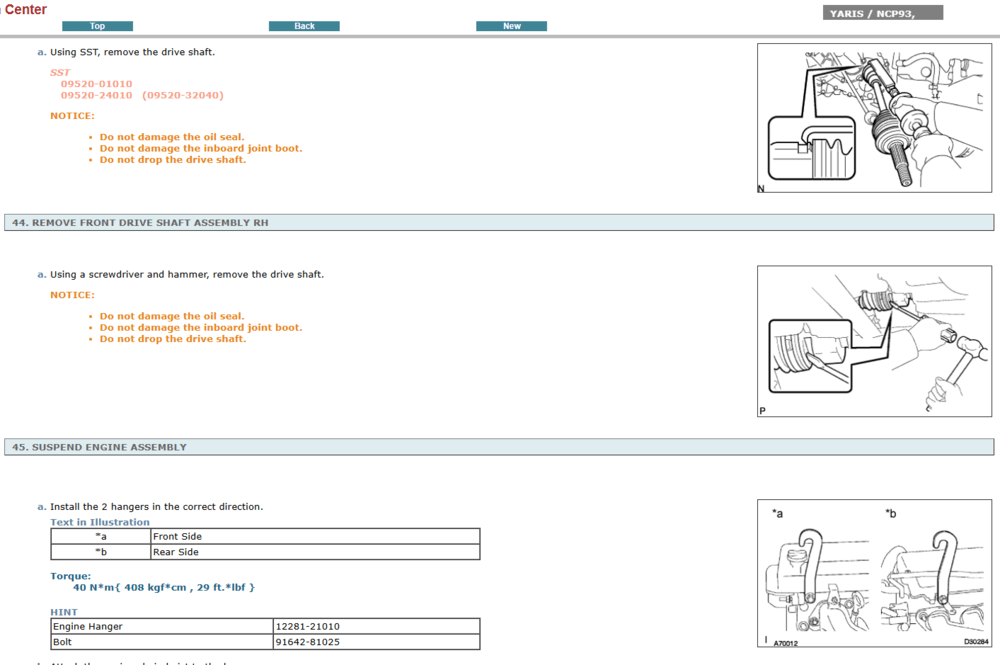Click the alternate SST number 09520-32040
The height and width of the screenshot is (665, 1000).
coord(183,96)
